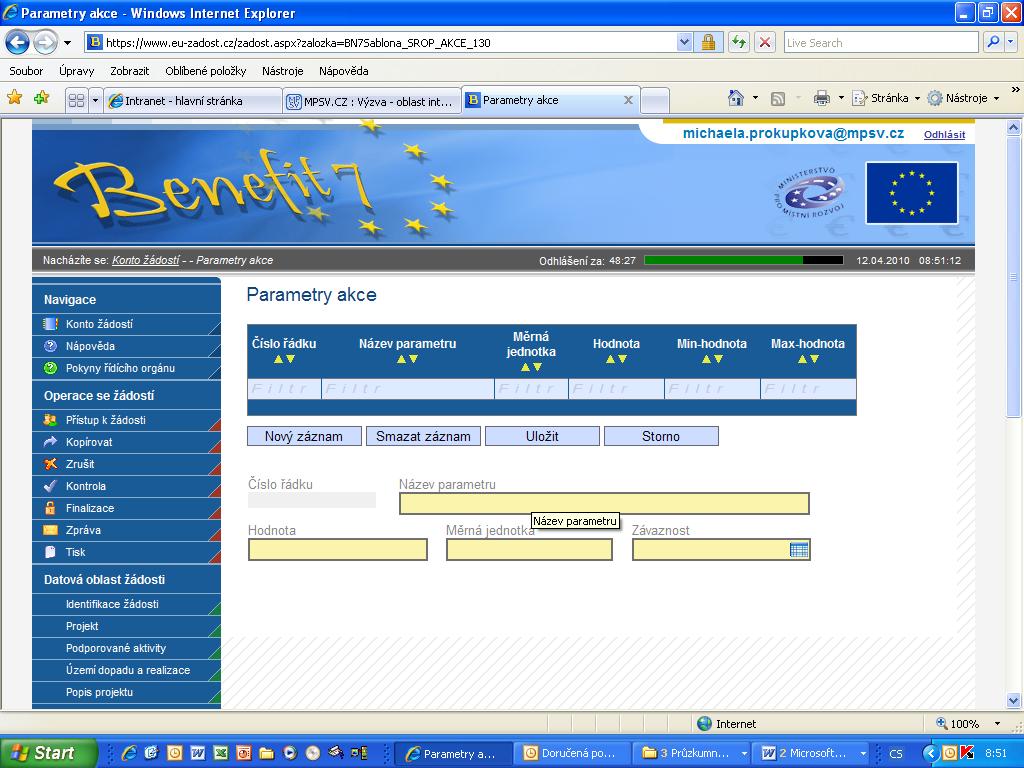
Task: Click the Add to Favorites icon
Action: pyautogui.click(x=41, y=98)
